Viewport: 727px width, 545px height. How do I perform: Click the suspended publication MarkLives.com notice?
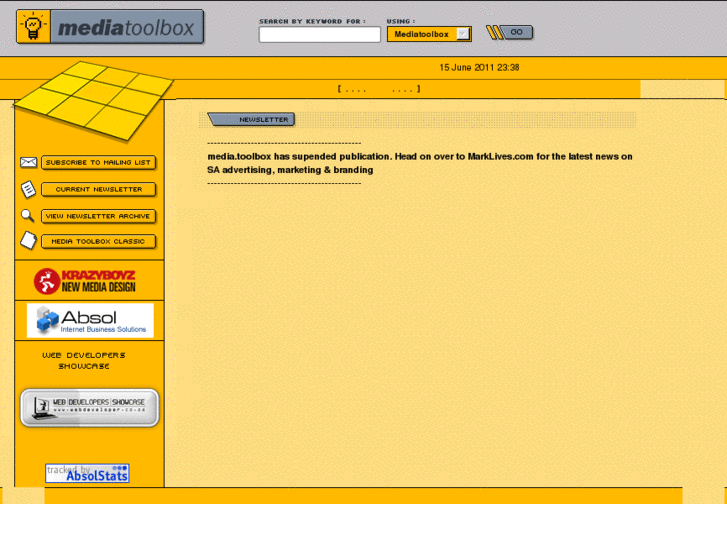tap(420, 163)
